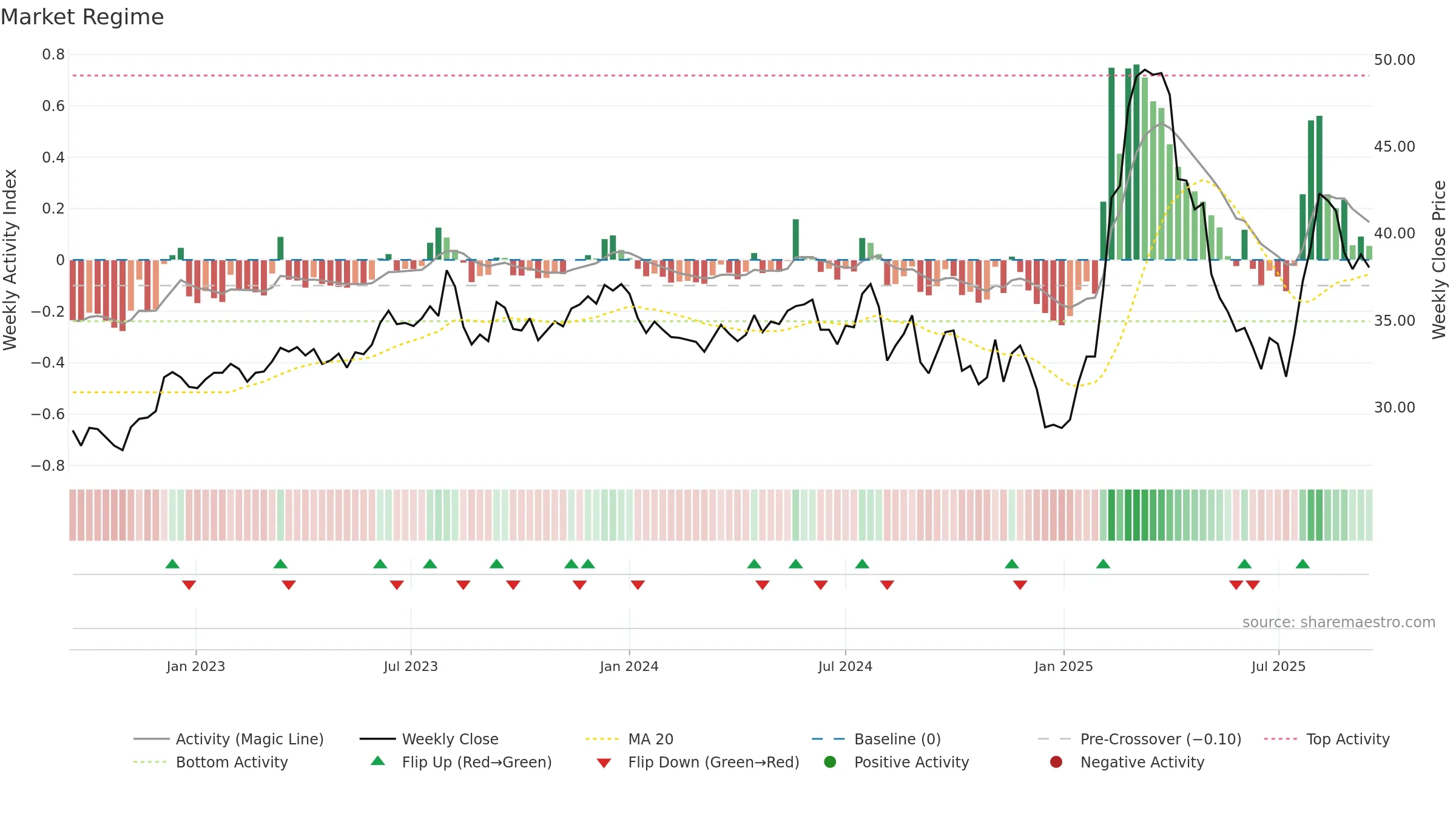1456x819 pixels.
Task: Click the 45.00 price axis label
Action: tap(1395, 147)
